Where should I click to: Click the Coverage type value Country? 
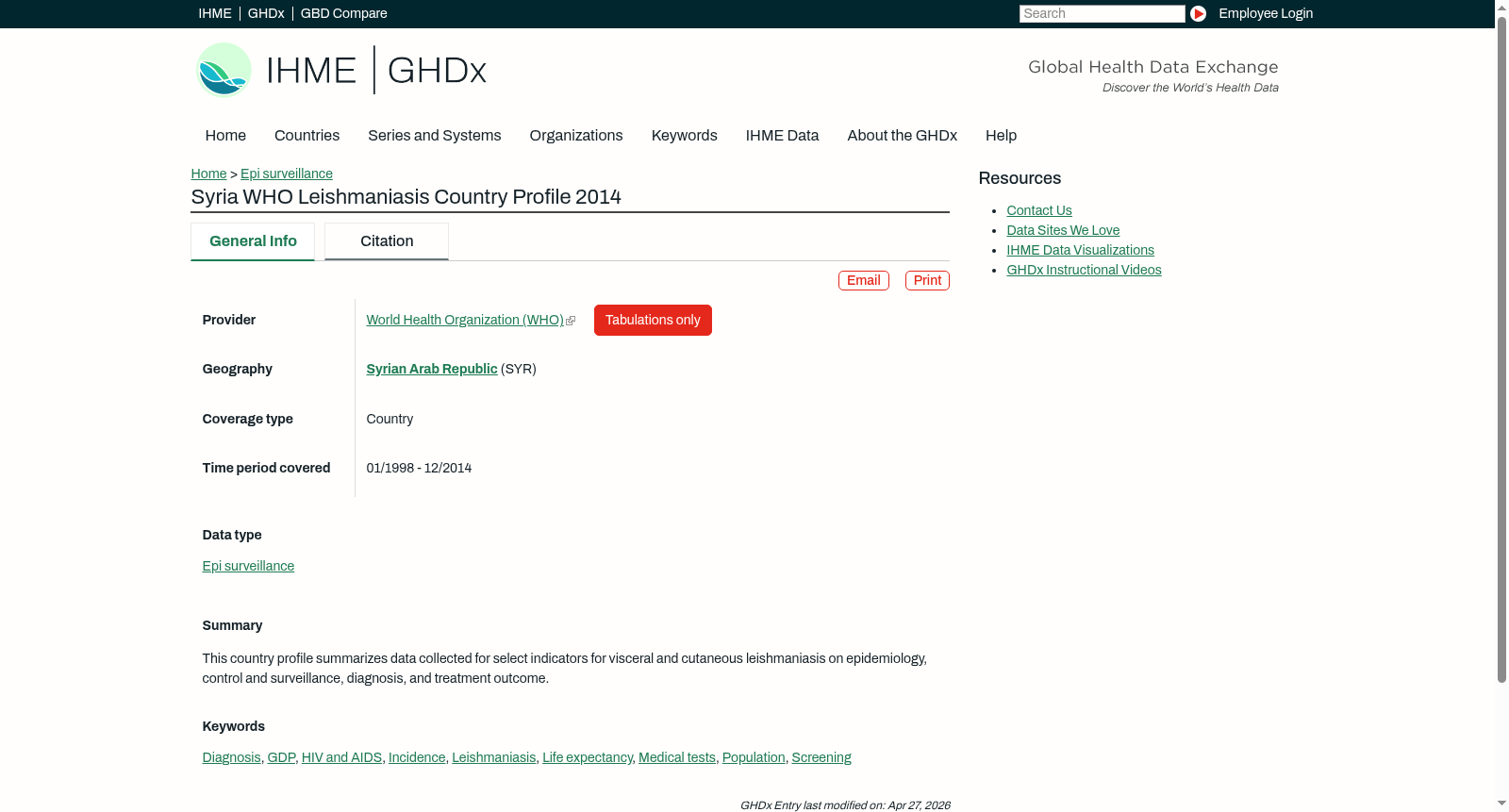390,419
